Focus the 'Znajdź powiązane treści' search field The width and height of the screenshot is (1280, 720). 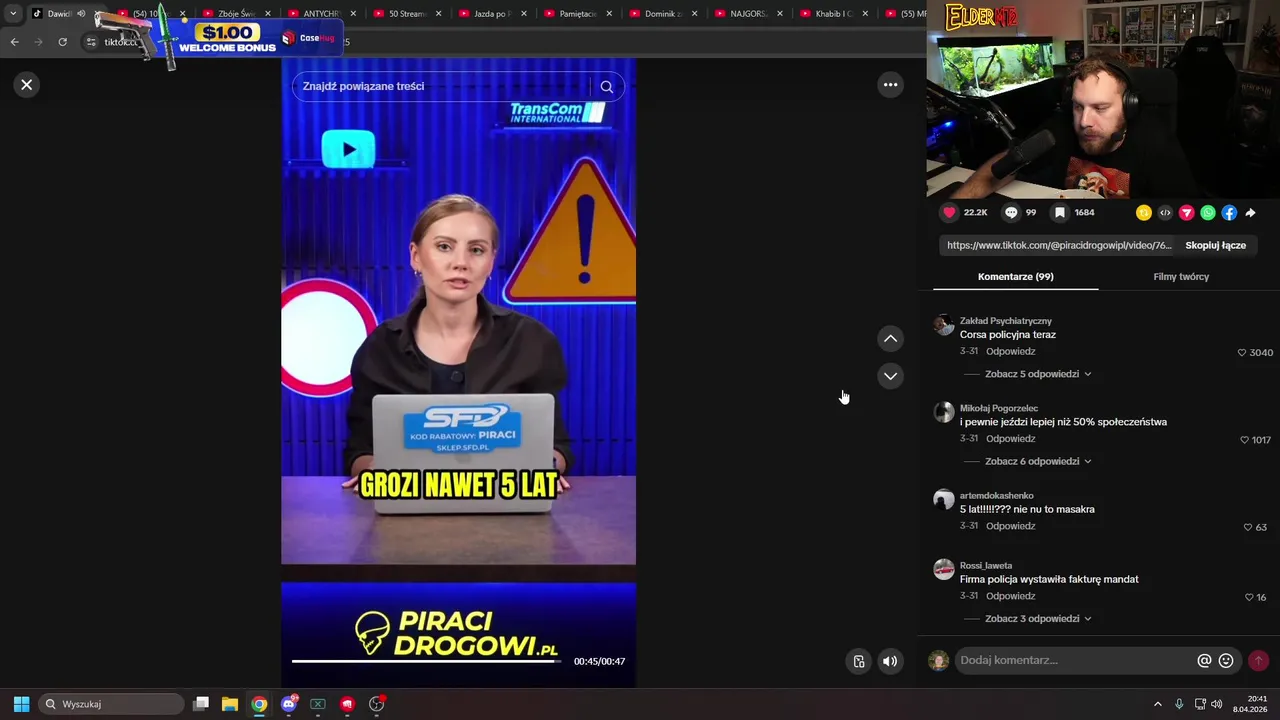440,86
